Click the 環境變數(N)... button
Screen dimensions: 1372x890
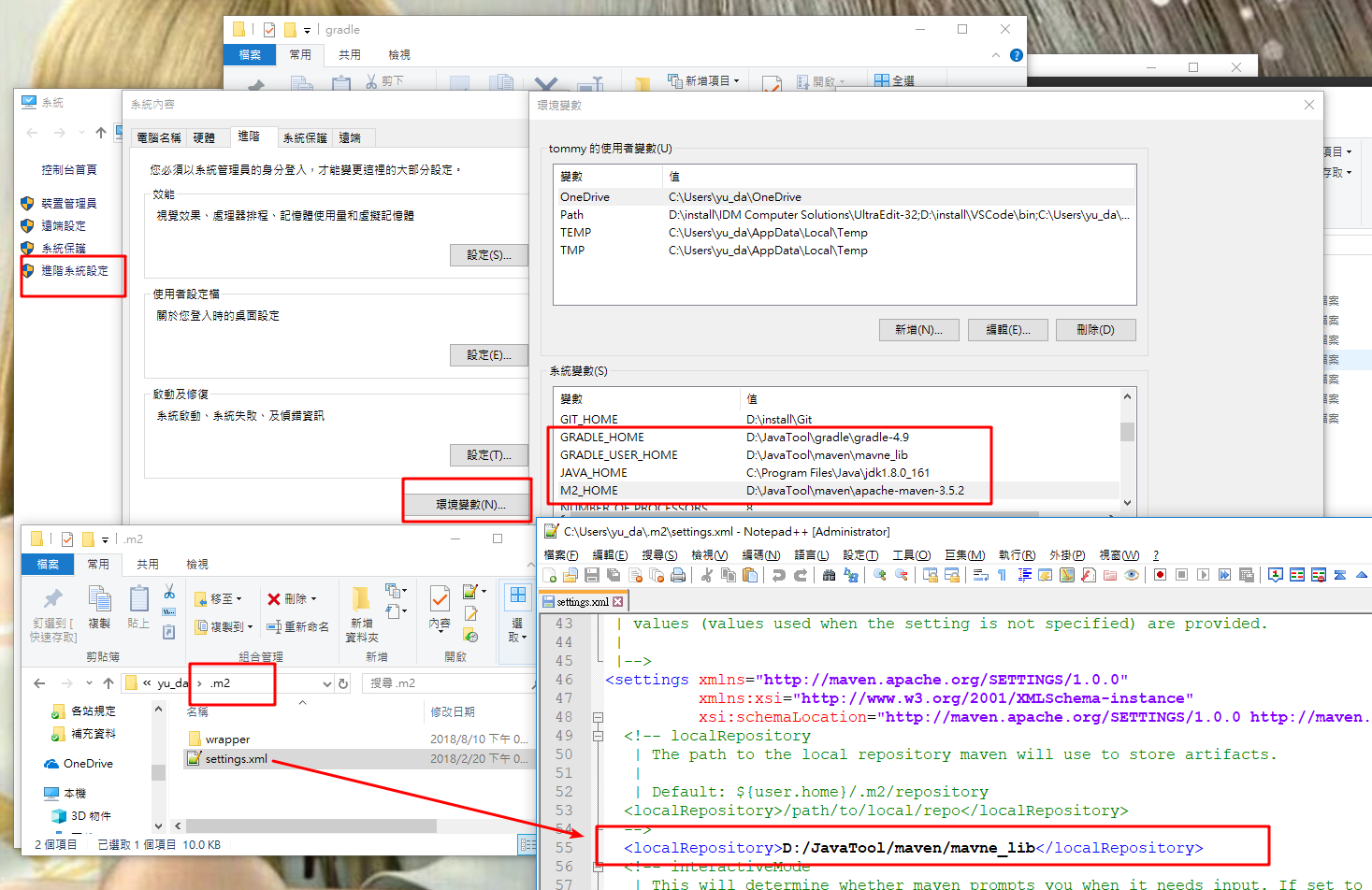tap(470, 504)
